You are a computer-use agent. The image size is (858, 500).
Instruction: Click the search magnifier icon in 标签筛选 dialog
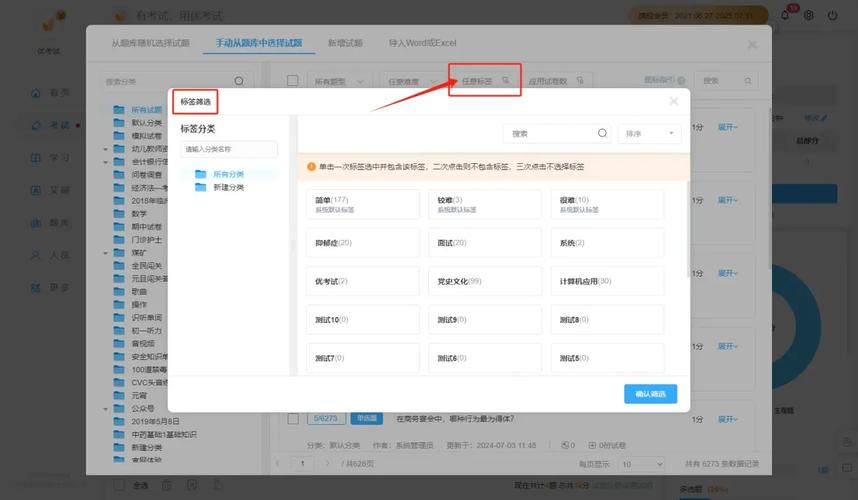tap(602, 133)
